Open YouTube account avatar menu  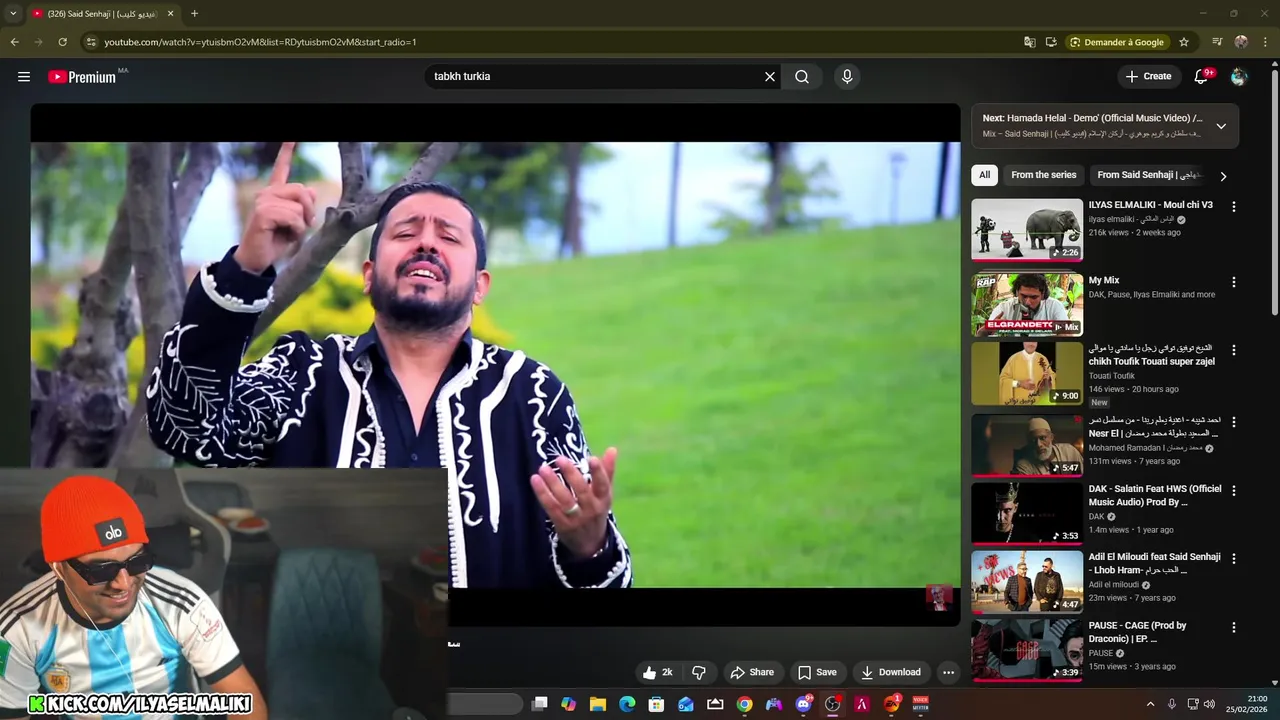tap(1239, 76)
